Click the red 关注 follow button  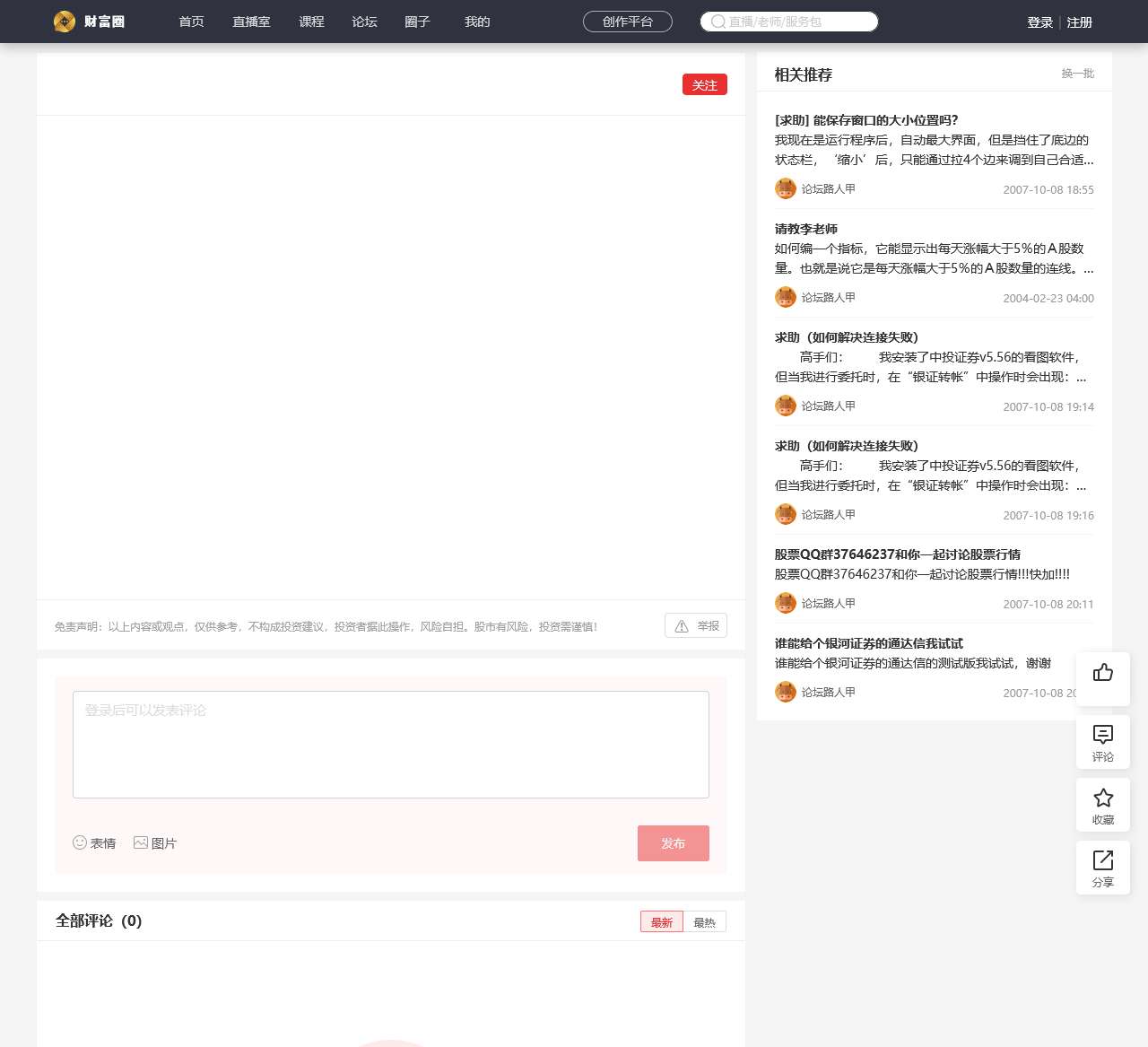pos(705,84)
